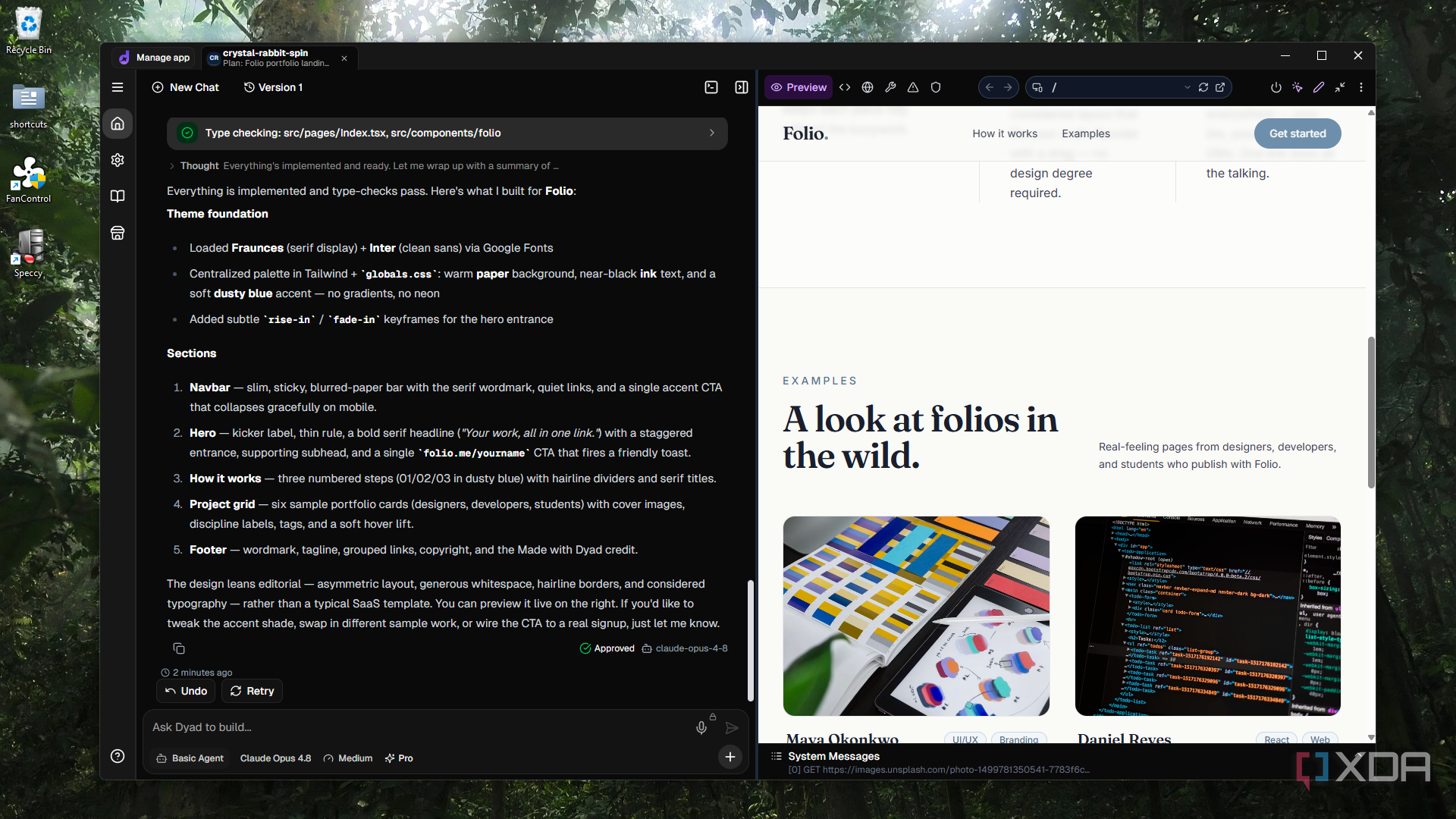Click Get started button in preview
This screenshot has width=1456, height=819.
coord(1298,133)
